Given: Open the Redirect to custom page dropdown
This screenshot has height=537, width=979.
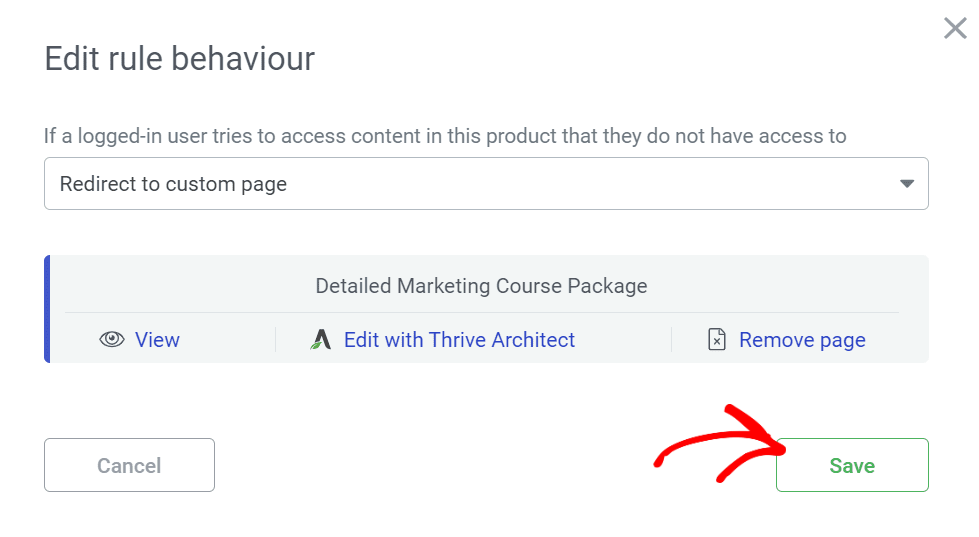Looking at the screenshot, I should click(486, 184).
